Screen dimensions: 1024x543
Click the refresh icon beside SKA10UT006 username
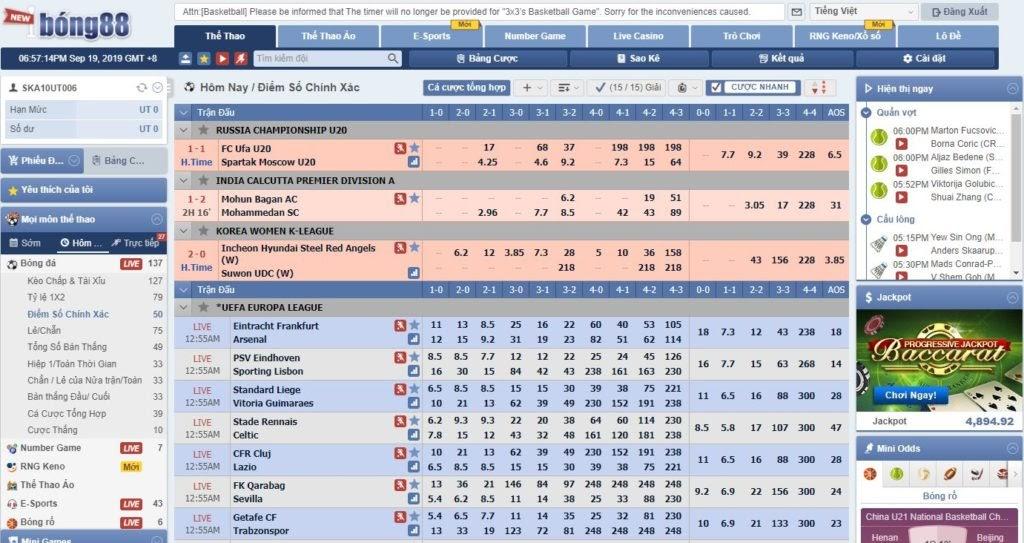click(142, 88)
